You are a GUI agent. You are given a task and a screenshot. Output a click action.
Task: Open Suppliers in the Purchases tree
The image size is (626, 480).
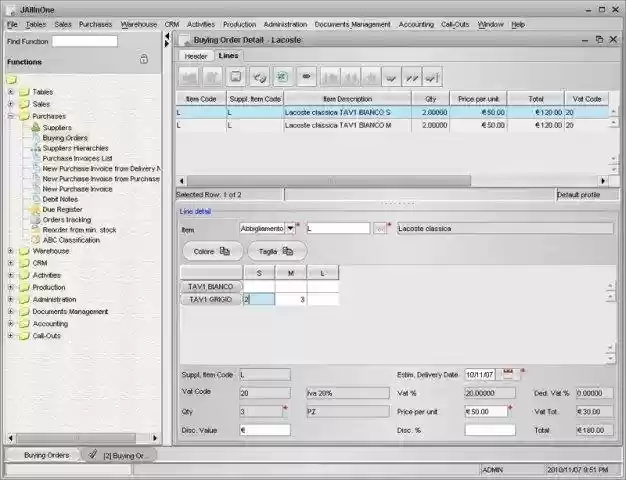57,127
